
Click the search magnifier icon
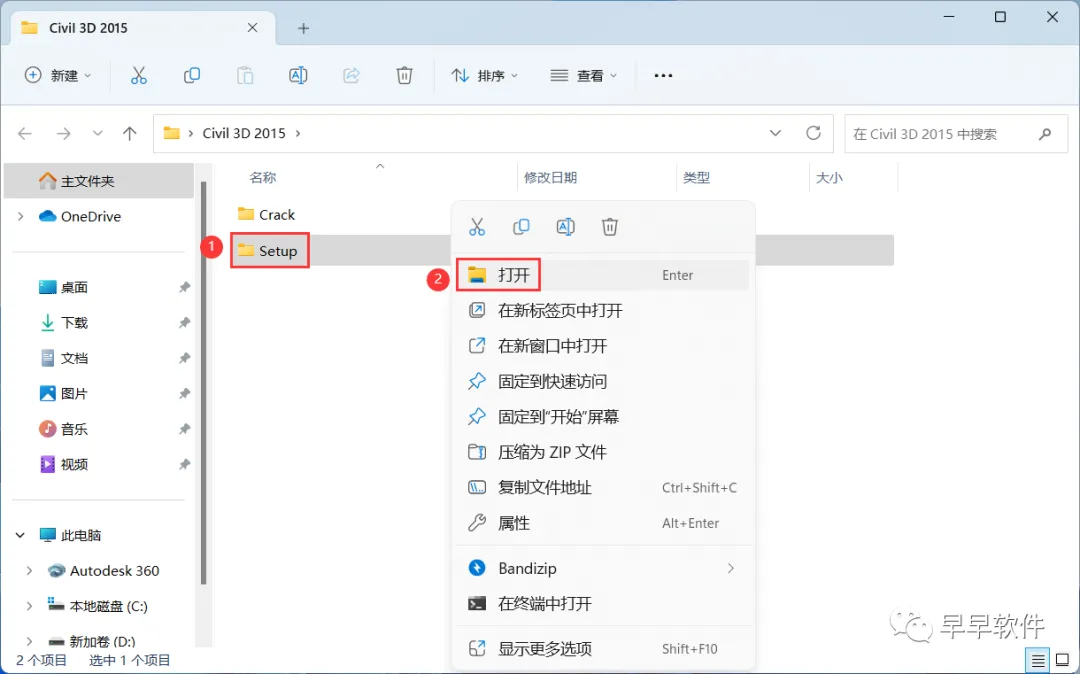(1045, 134)
